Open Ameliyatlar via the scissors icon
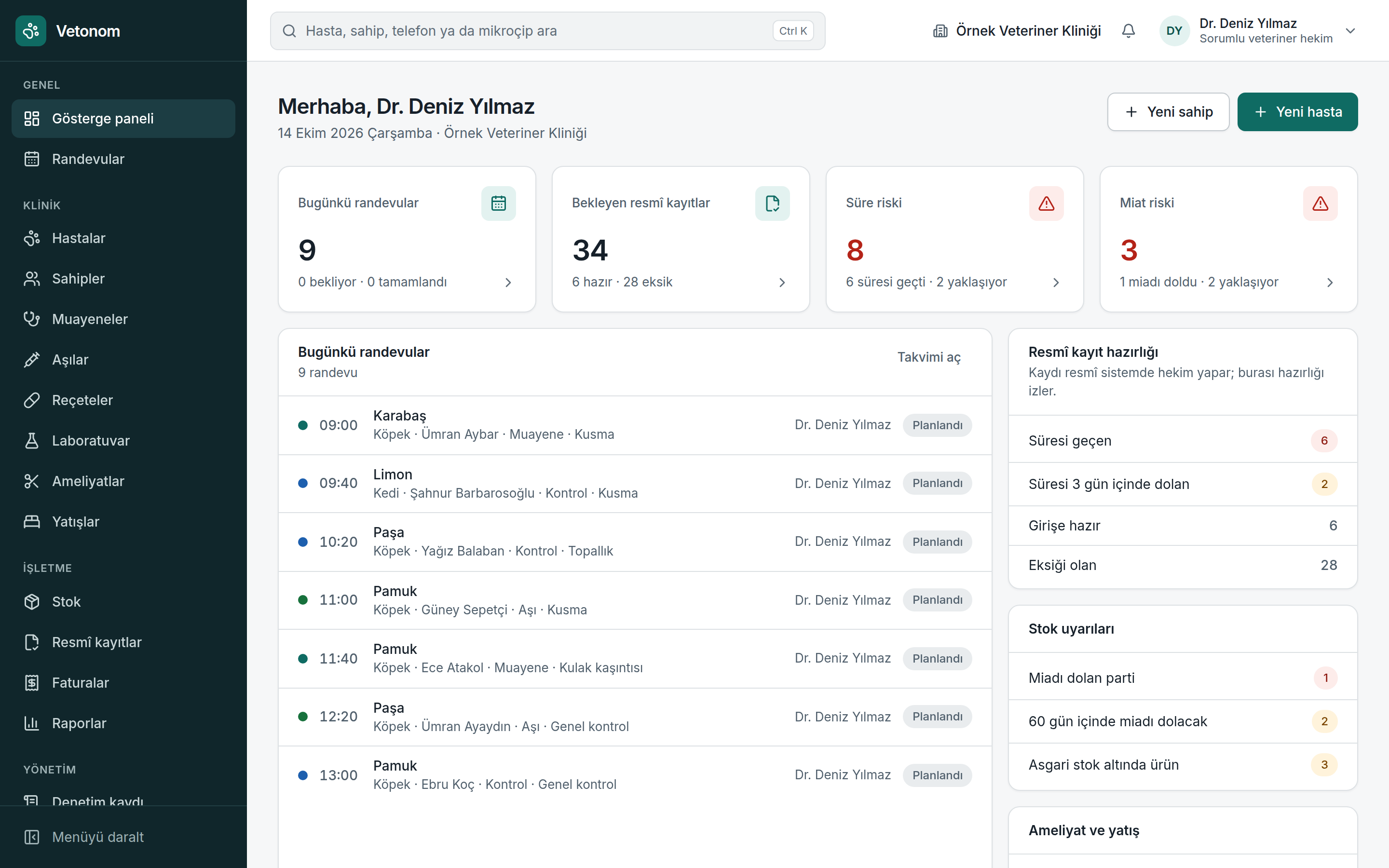1389x868 pixels. [31, 481]
